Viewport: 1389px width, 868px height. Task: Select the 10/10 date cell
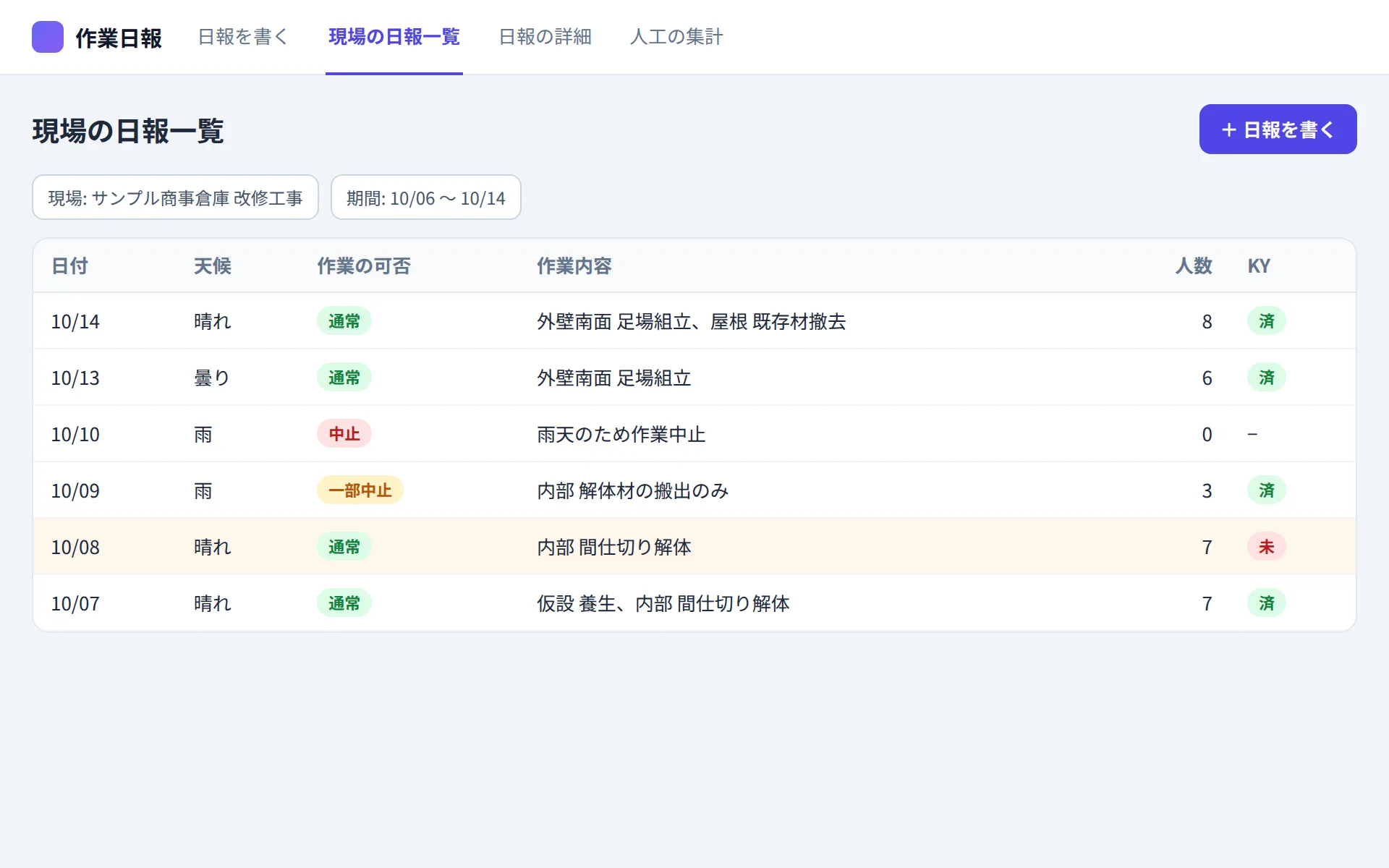click(x=75, y=434)
